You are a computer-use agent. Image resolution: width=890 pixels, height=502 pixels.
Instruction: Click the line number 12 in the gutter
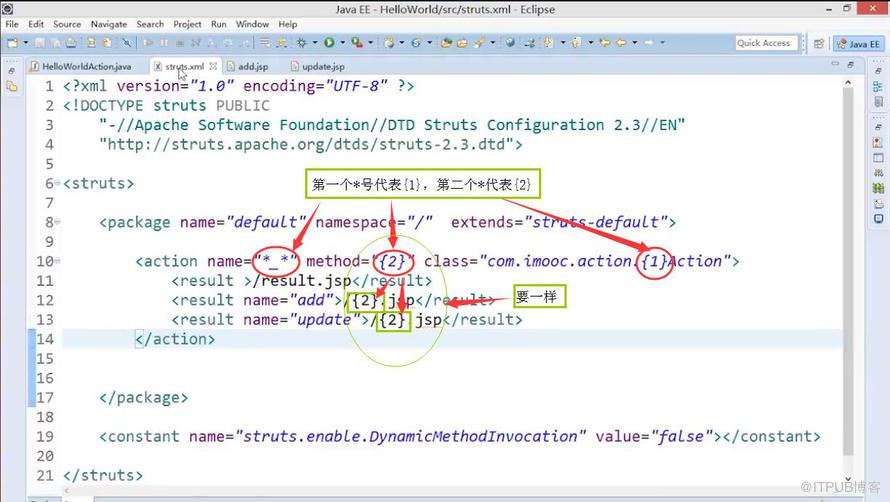[x=44, y=300]
